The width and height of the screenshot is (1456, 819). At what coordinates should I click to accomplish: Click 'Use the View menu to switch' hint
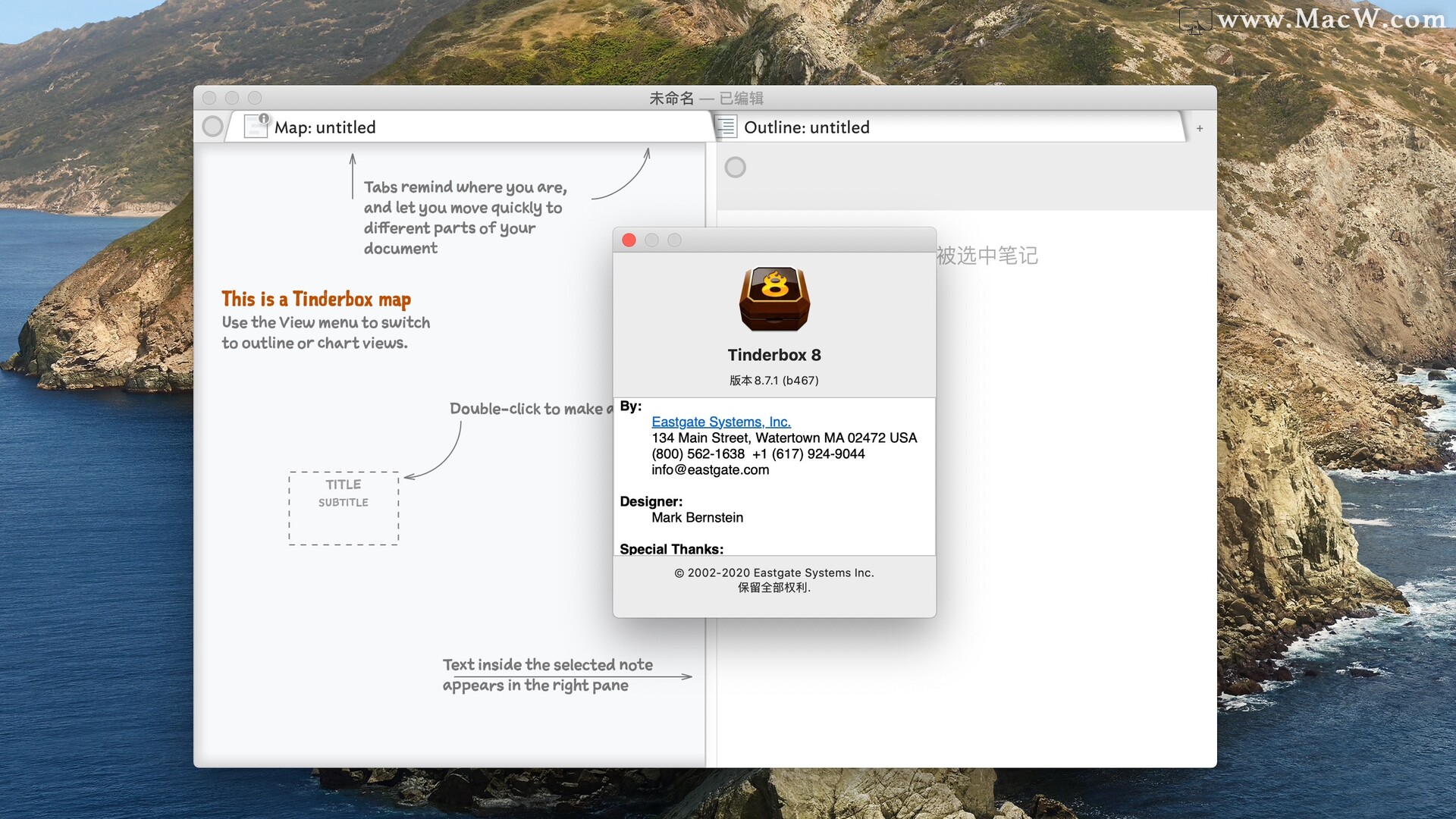tap(326, 333)
